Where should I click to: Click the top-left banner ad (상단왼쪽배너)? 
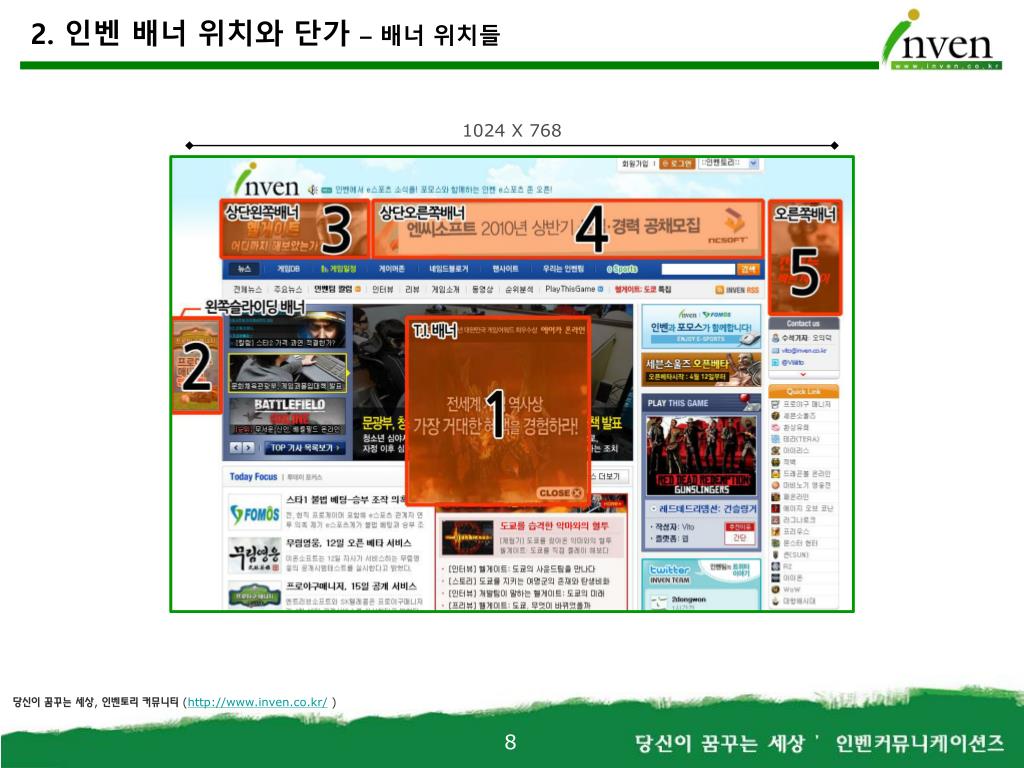click(295, 229)
